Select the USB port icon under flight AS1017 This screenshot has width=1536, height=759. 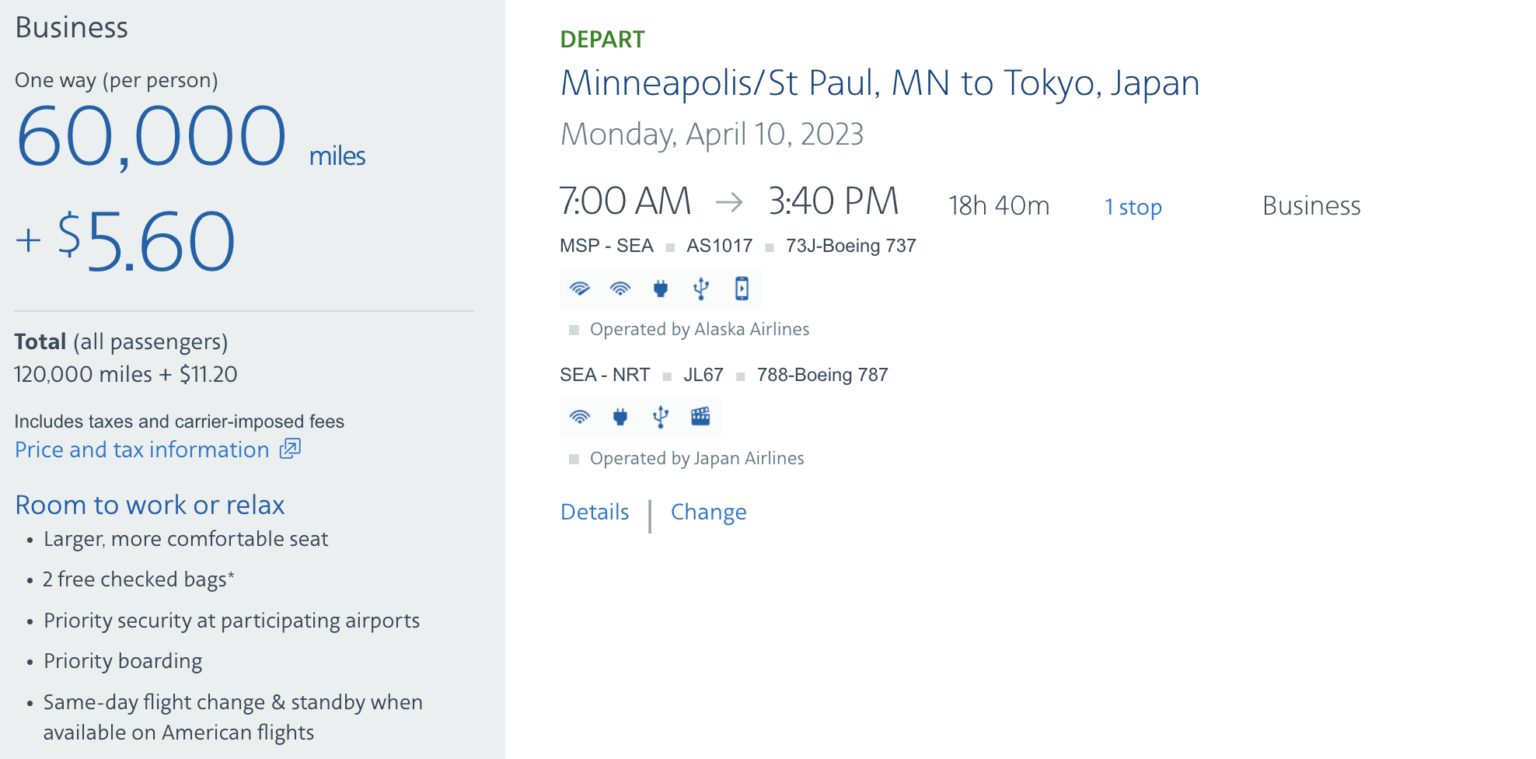coord(700,288)
